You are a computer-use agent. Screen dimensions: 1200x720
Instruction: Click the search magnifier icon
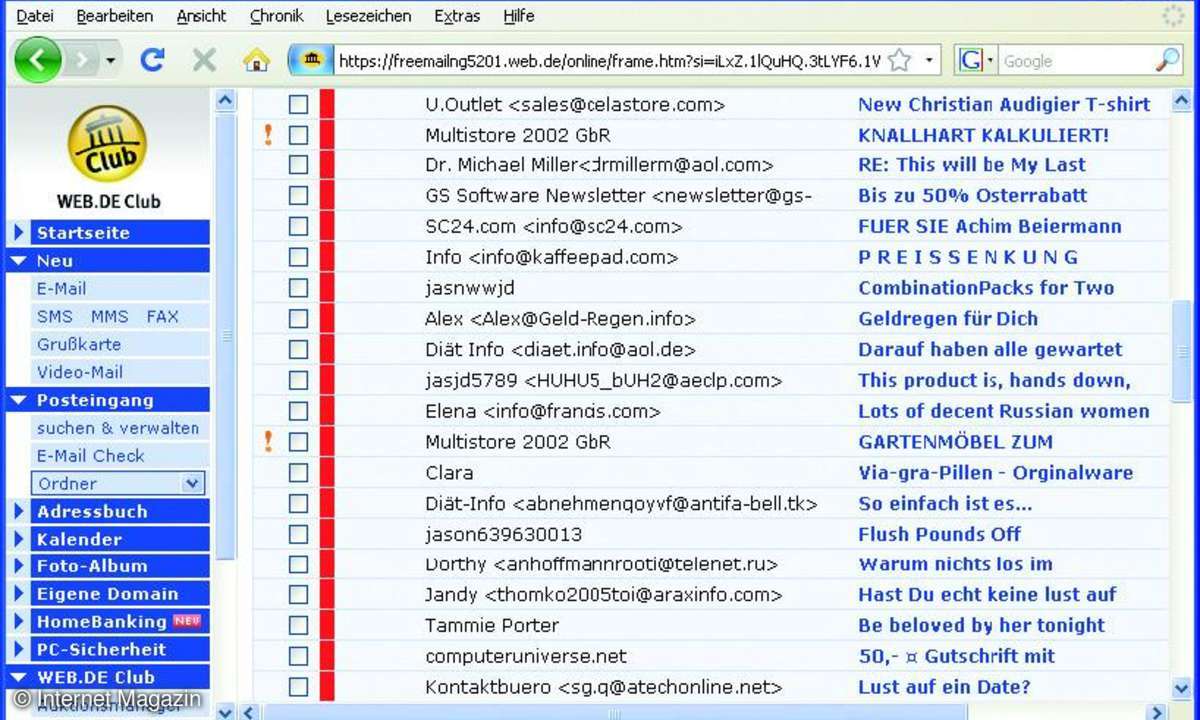tap(1168, 61)
